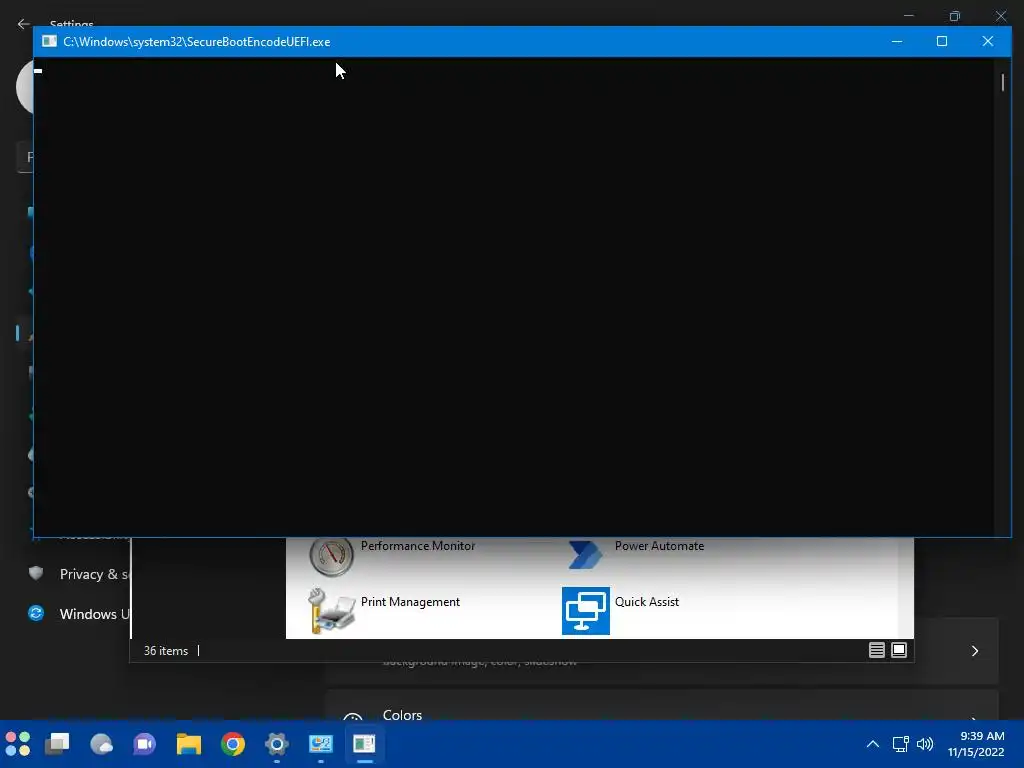Viewport: 1024px width, 768px height.
Task: Select the Quick Assist label
Action: click(x=647, y=601)
